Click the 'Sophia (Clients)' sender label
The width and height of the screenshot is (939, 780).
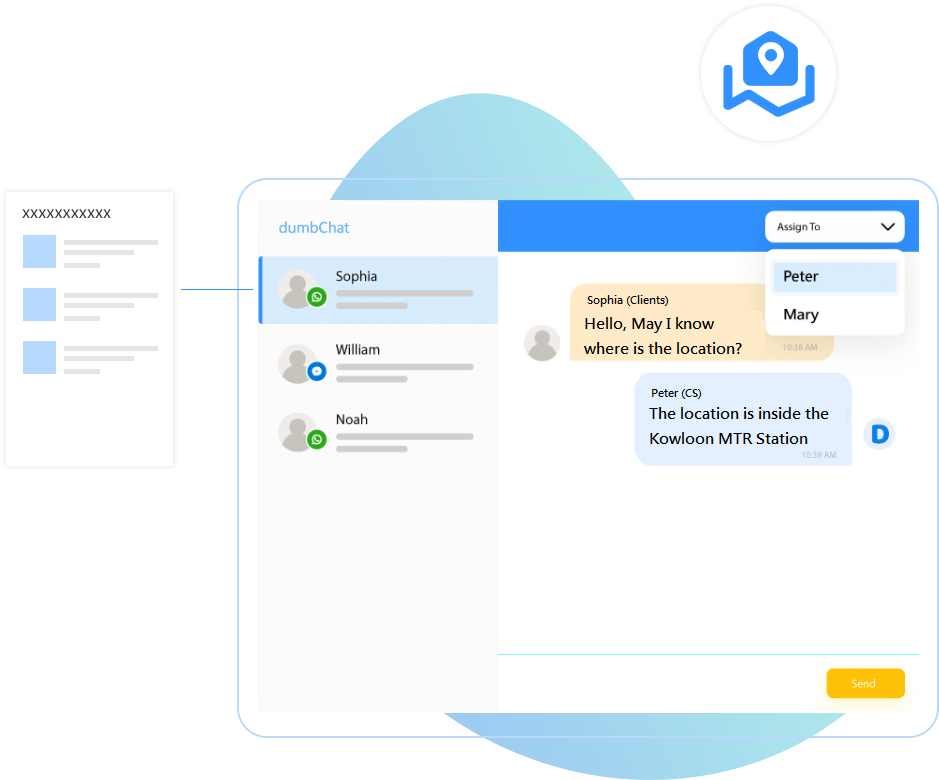click(x=628, y=300)
